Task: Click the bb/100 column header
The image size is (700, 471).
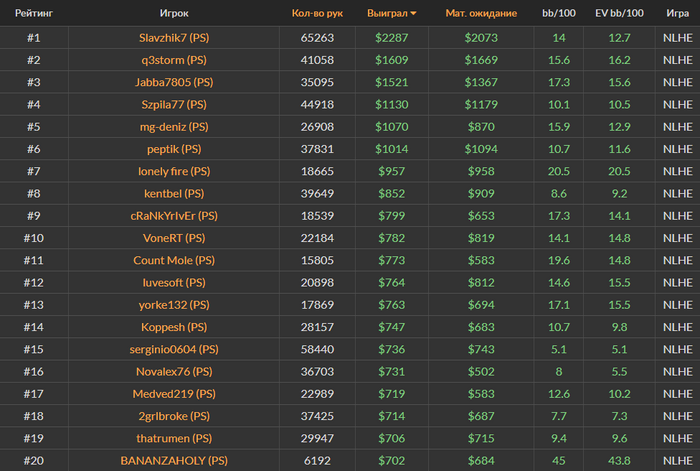Action: [x=558, y=13]
